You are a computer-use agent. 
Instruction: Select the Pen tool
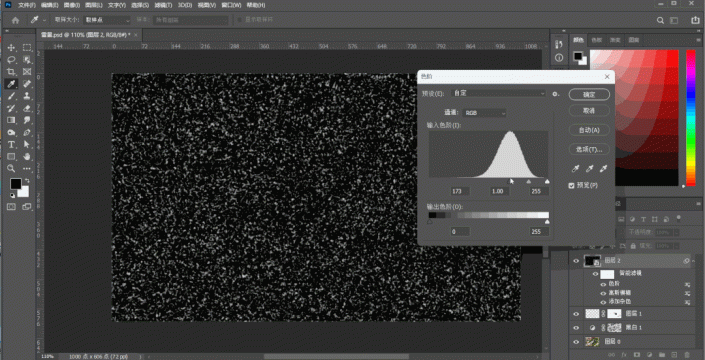[27, 133]
